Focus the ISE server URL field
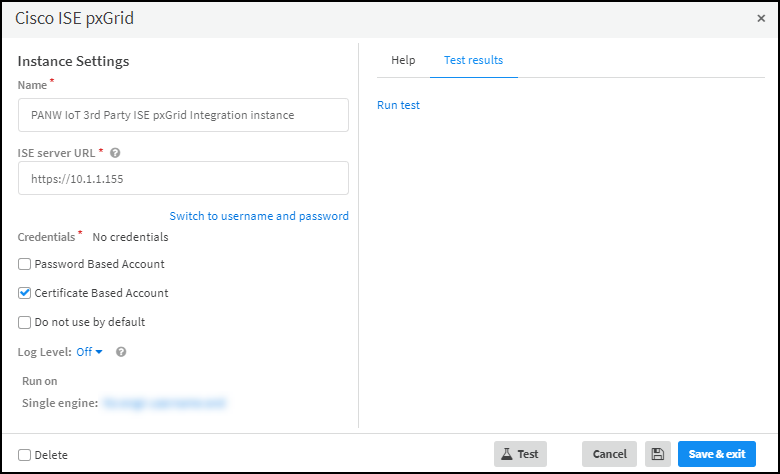Viewport: 780px width, 474px height. 183,179
